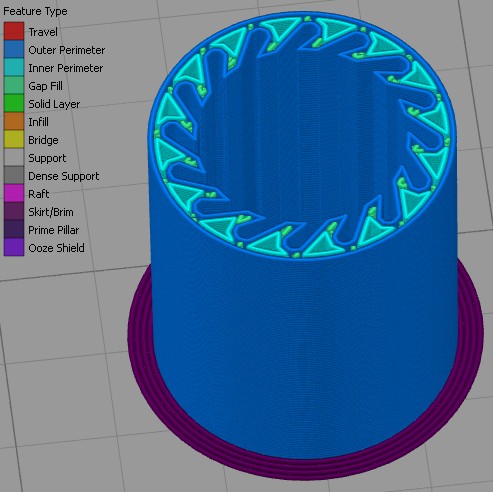Click the cyan Inner Perimeter swatch
The height and width of the screenshot is (492, 493).
[14, 67]
